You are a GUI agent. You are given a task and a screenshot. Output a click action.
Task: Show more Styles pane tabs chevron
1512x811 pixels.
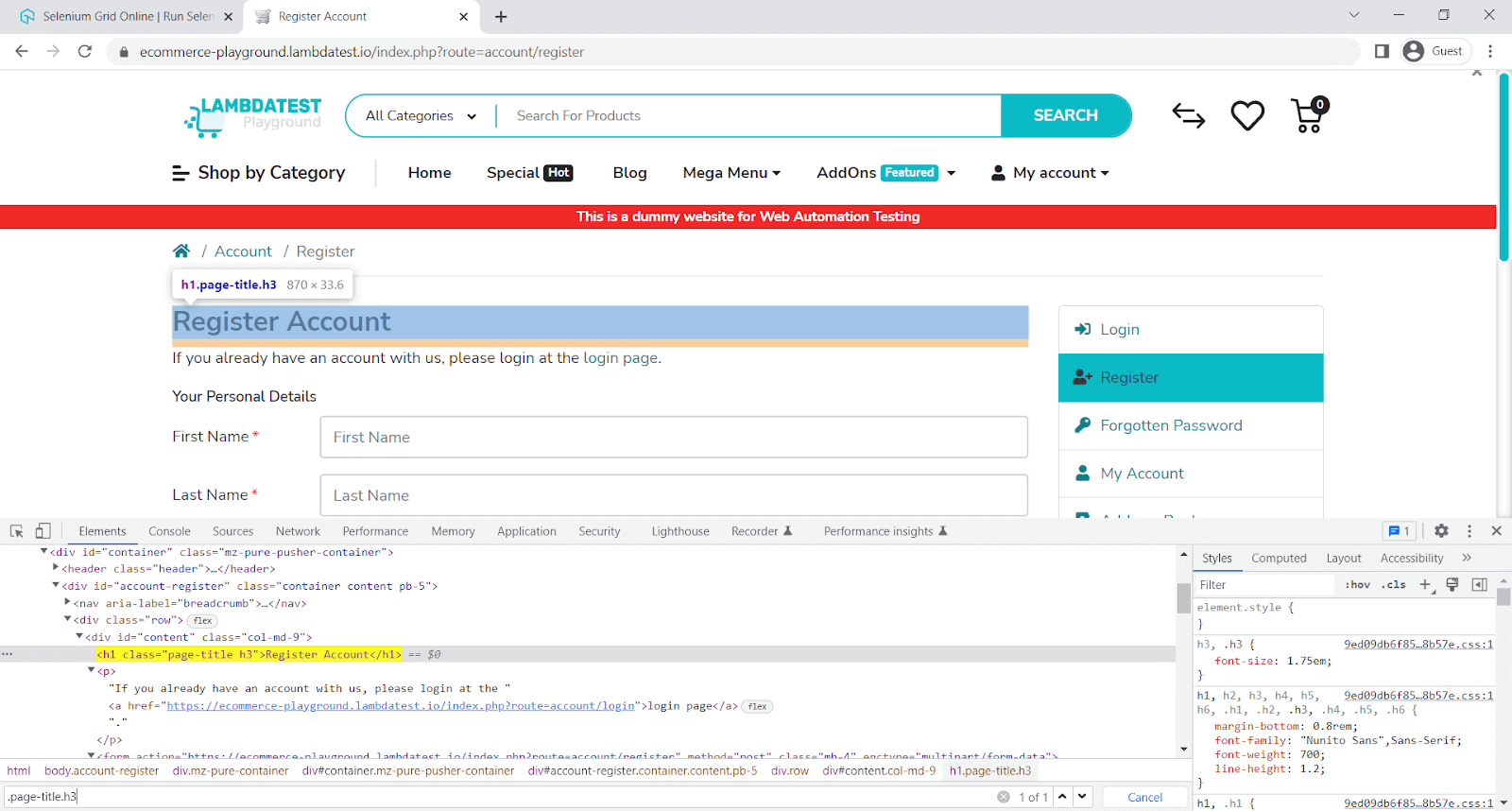pos(1467,558)
